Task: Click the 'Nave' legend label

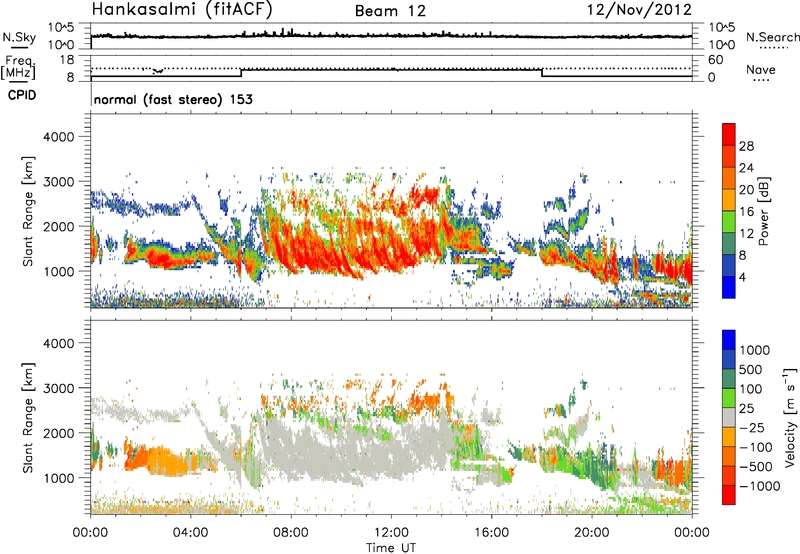Action: 761,69
